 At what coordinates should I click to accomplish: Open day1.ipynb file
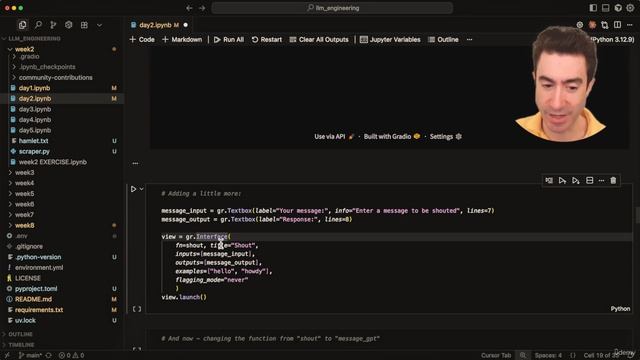click(x=34, y=88)
